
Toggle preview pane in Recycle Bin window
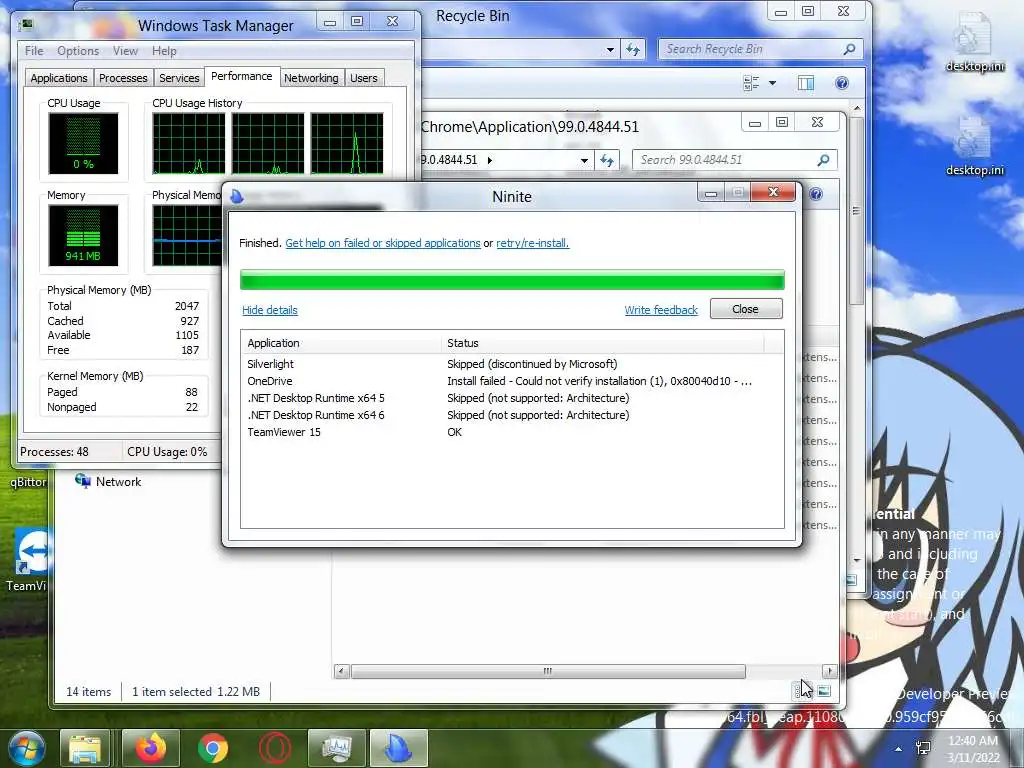tap(806, 83)
